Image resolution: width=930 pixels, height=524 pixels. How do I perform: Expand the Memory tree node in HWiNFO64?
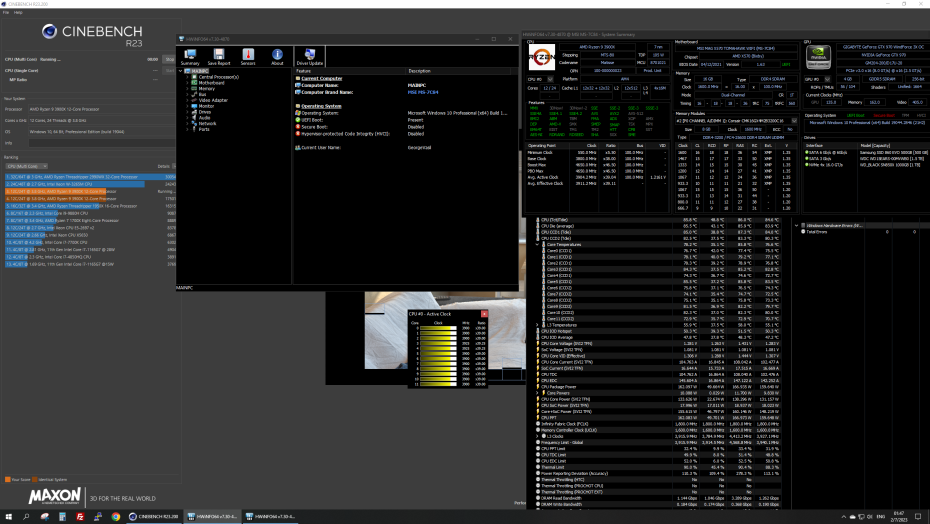(x=187, y=89)
